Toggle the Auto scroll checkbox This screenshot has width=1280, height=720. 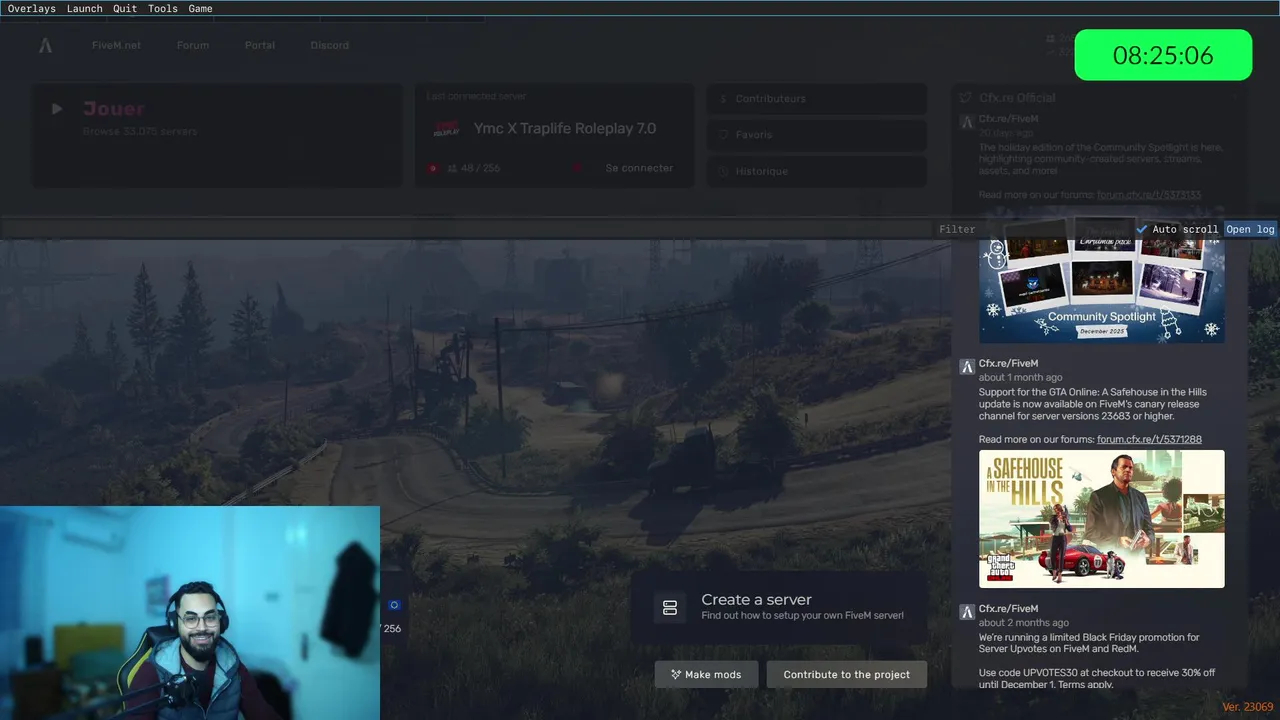pyautogui.click(x=1142, y=229)
